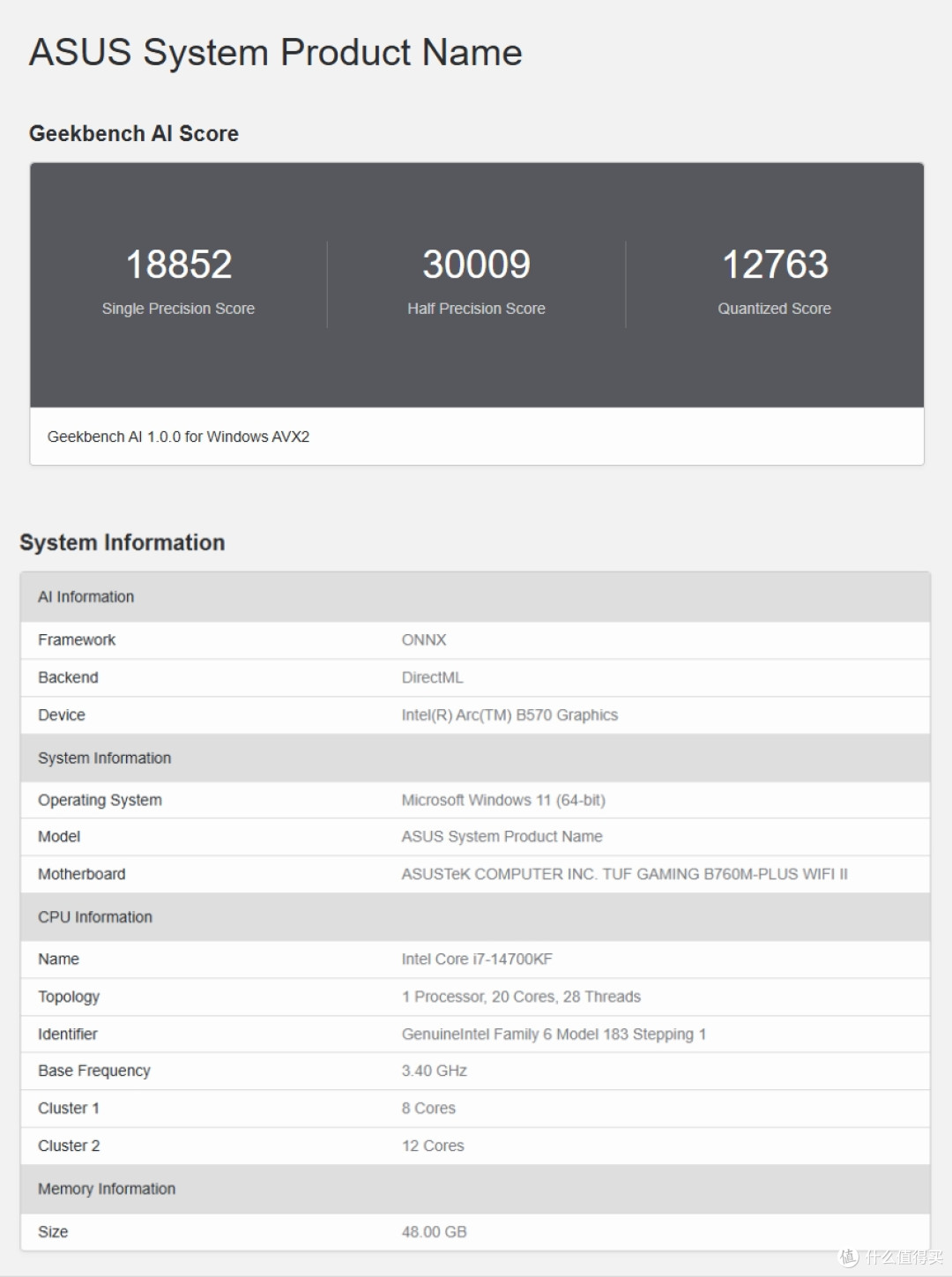Viewport: 952px width, 1277px height.
Task: Select the Single Precision Score value 18852
Action: click(x=179, y=264)
